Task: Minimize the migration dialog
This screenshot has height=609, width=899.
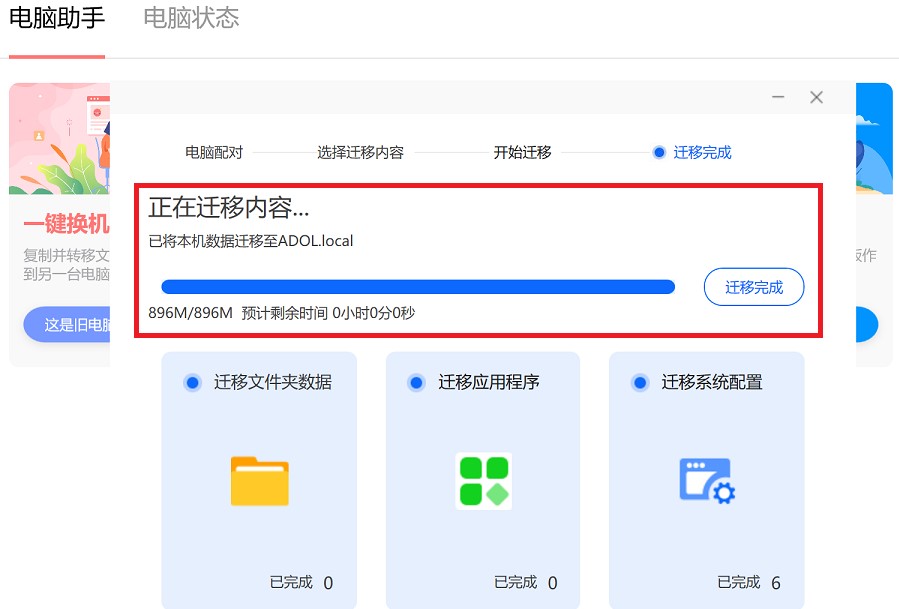Action: (779, 97)
